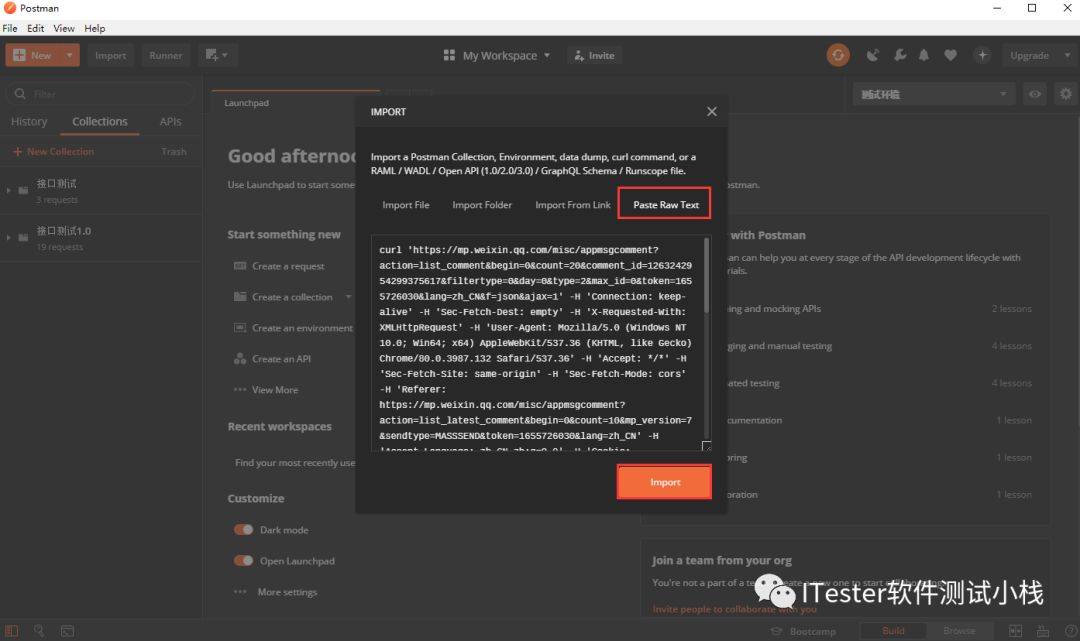
Task: Click More settings link
Action: pos(287,591)
